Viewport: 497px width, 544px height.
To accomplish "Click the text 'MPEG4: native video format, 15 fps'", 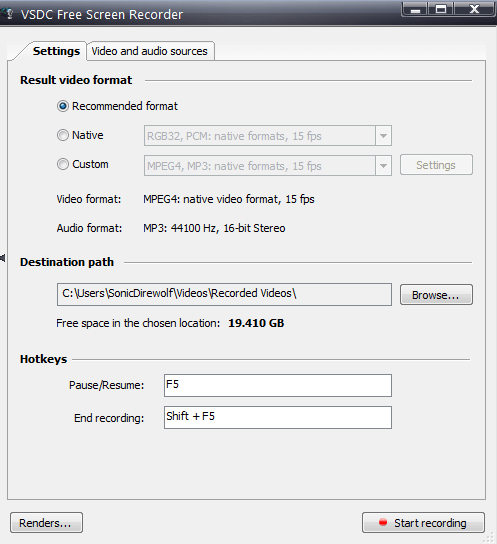I will (x=229, y=199).
